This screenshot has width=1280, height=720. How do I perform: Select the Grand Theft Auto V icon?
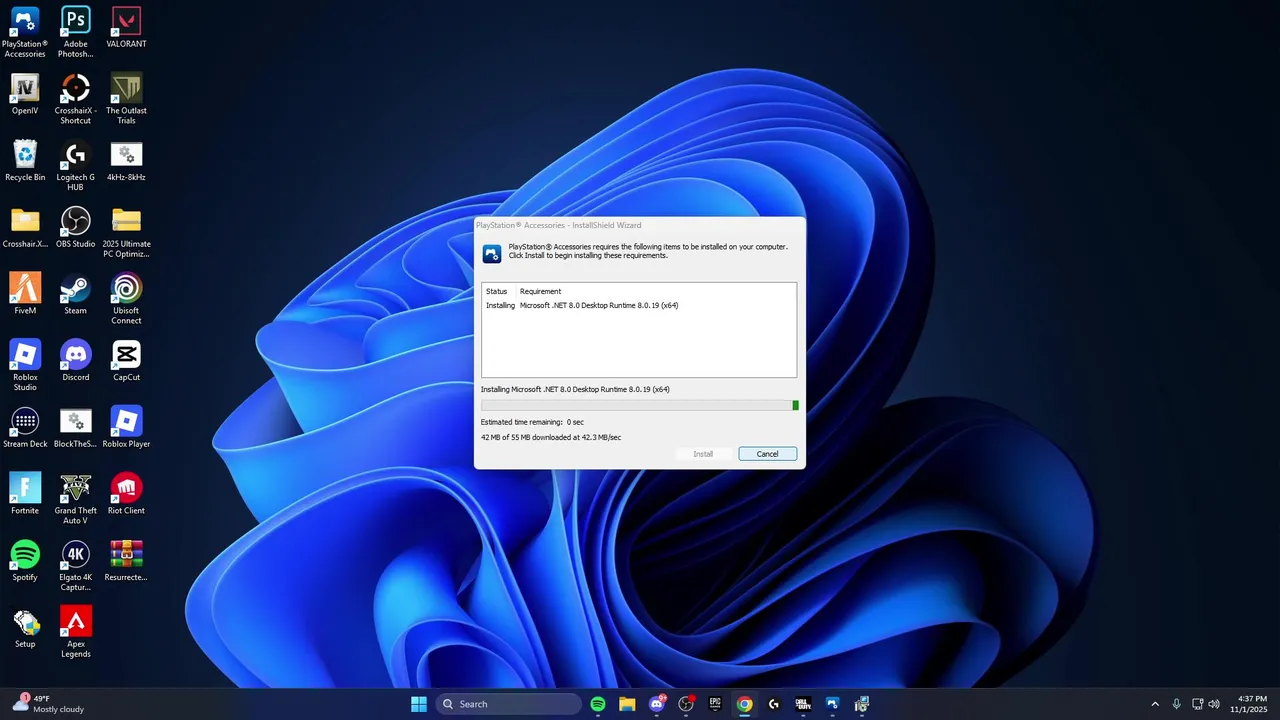point(75,499)
